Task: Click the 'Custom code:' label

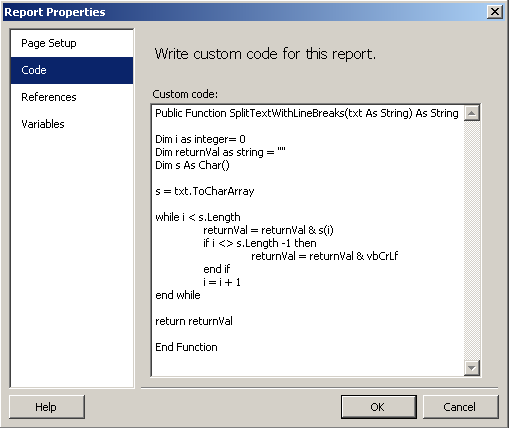Action: pyautogui.click(x=185, y=94)
